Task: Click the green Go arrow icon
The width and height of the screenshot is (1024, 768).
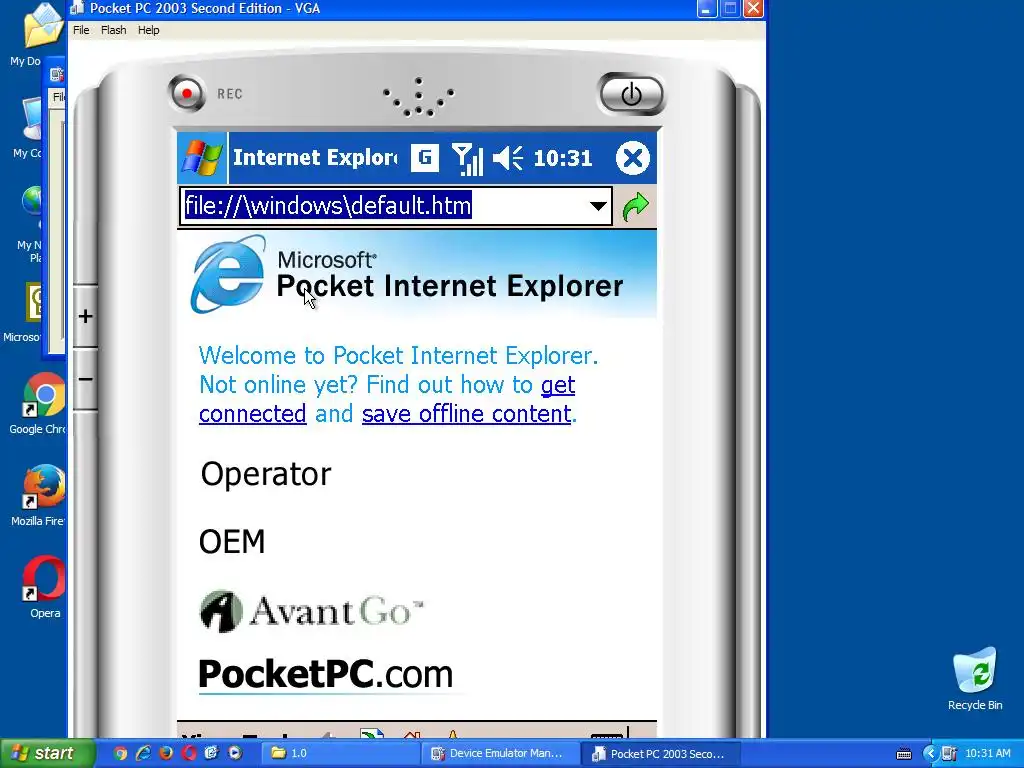Action: click(635, 206)
